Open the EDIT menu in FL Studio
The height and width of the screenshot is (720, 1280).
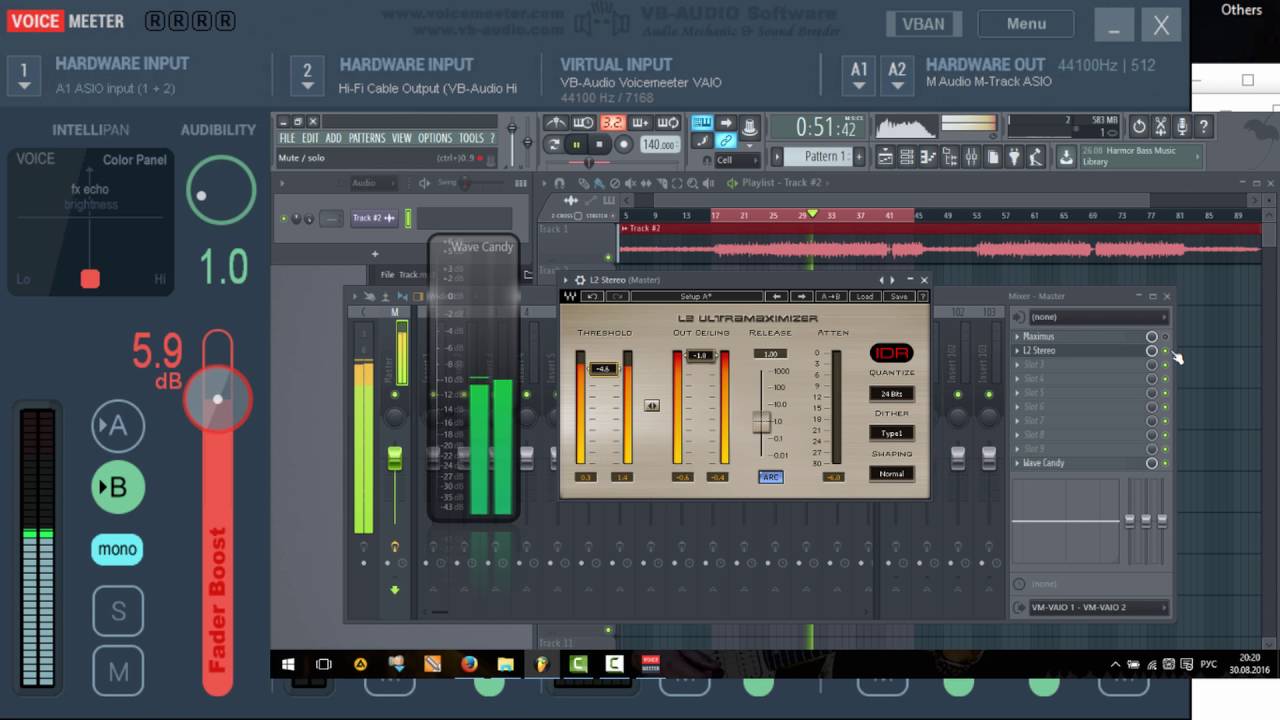tap(310, 138)
